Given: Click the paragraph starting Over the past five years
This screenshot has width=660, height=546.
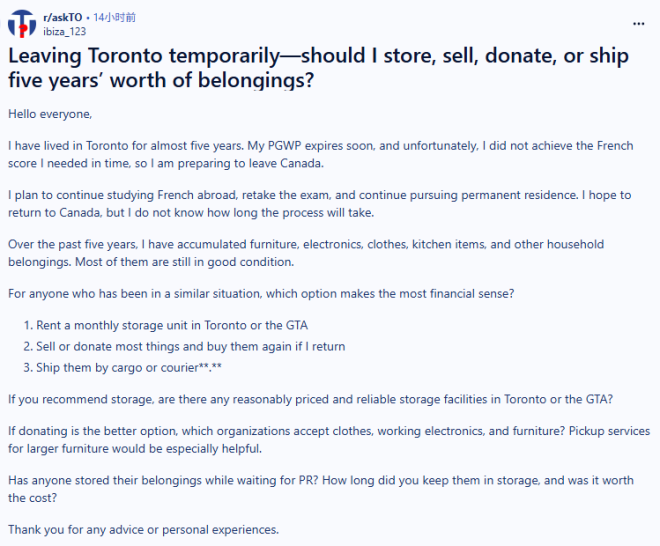Looking at the screenshot, I should [306, 253].
